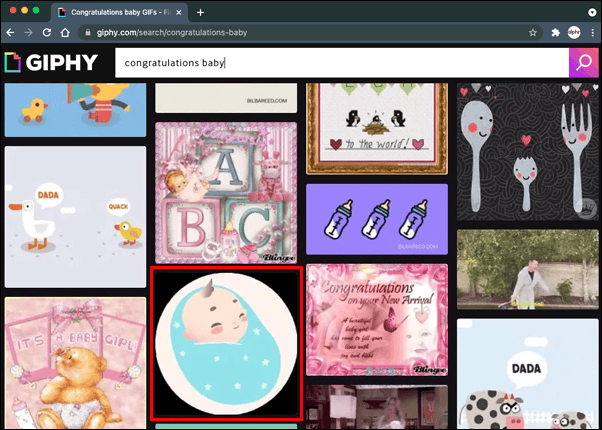Open the browser extensions puzzle icon
Screen dimensions: 602x430
(x=555, y=33)
